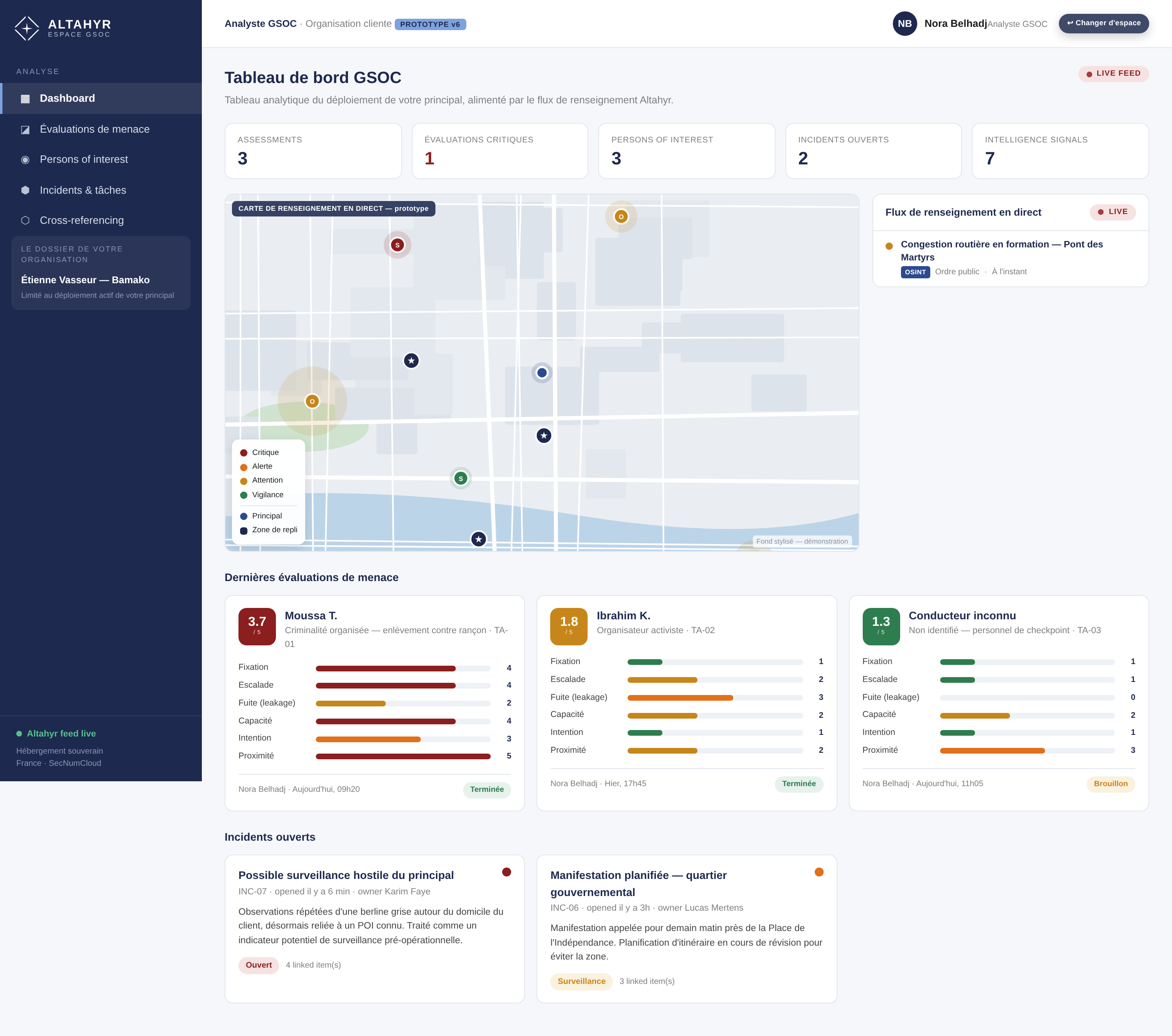
Task: Open the Intelligence signals stat card
Action: tap(1060, 151)
